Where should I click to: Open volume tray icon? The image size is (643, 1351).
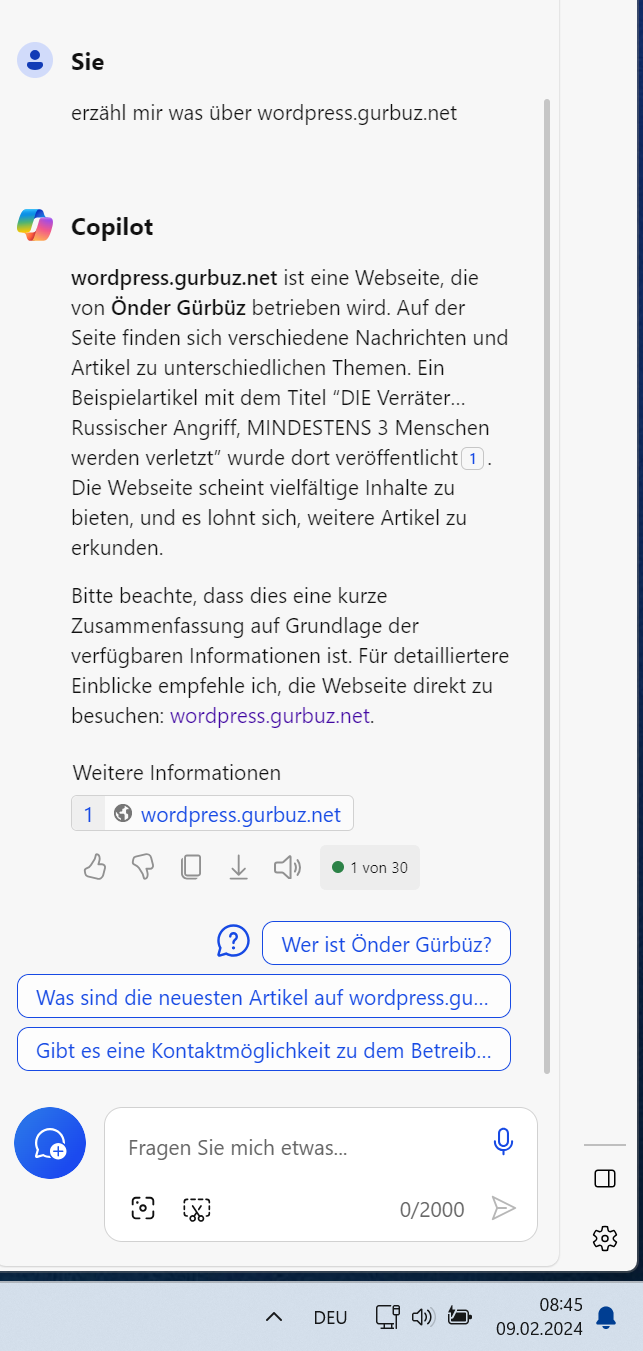coord(422,1317)
